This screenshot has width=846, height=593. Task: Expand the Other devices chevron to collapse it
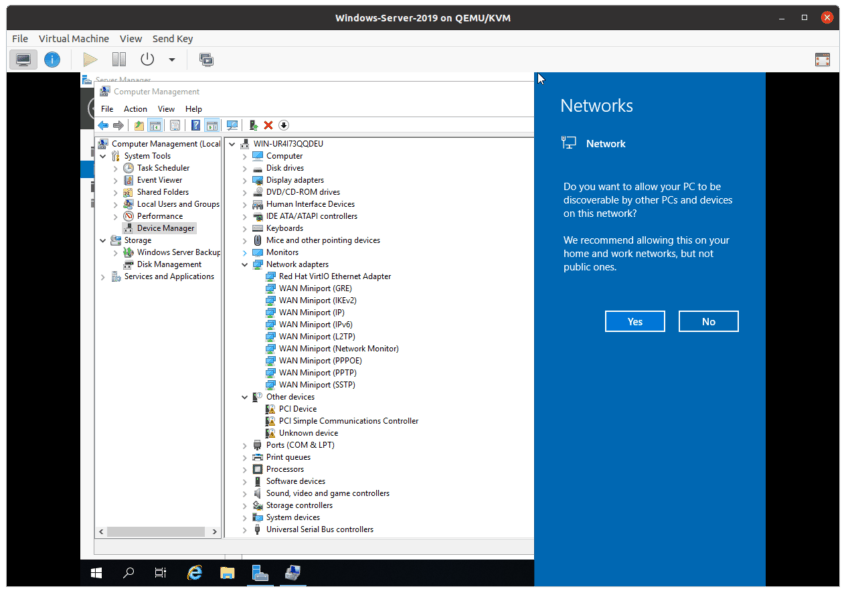(245, 396)
